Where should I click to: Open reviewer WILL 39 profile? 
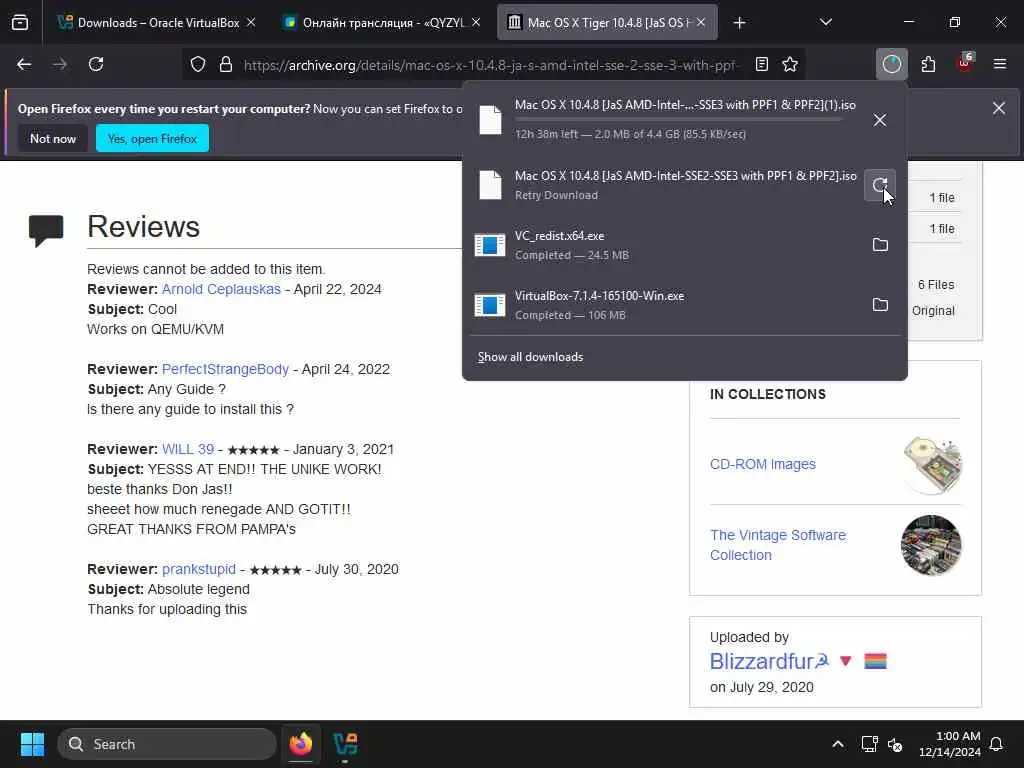[188, 449]
